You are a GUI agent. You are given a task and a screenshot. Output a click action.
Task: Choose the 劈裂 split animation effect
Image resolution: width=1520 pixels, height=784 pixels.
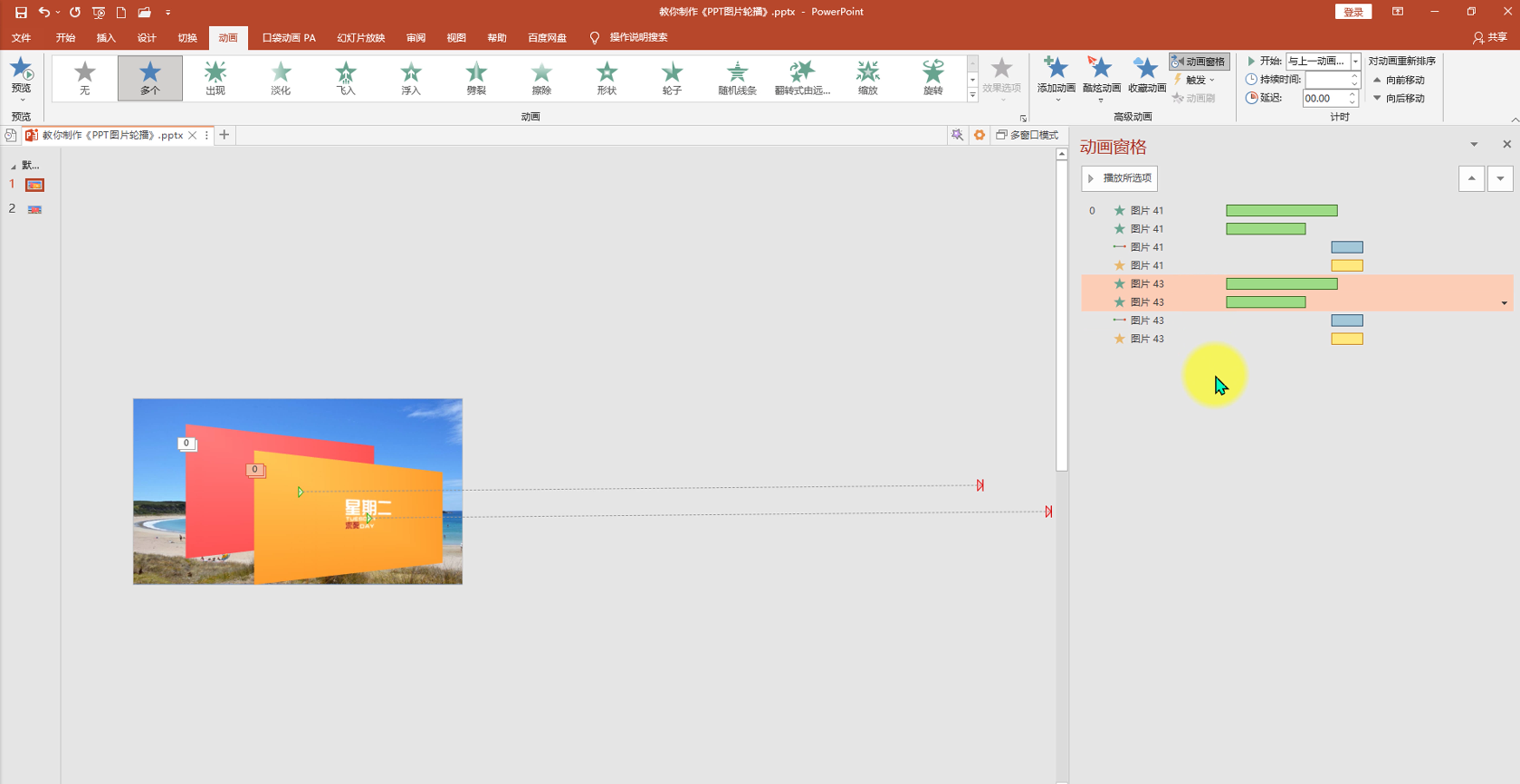pyautogui.click(x=476, y=78)
